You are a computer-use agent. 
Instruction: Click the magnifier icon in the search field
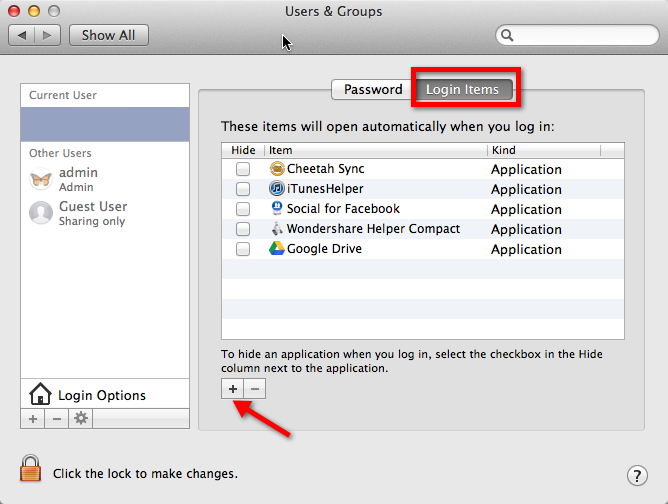point(507,35)
